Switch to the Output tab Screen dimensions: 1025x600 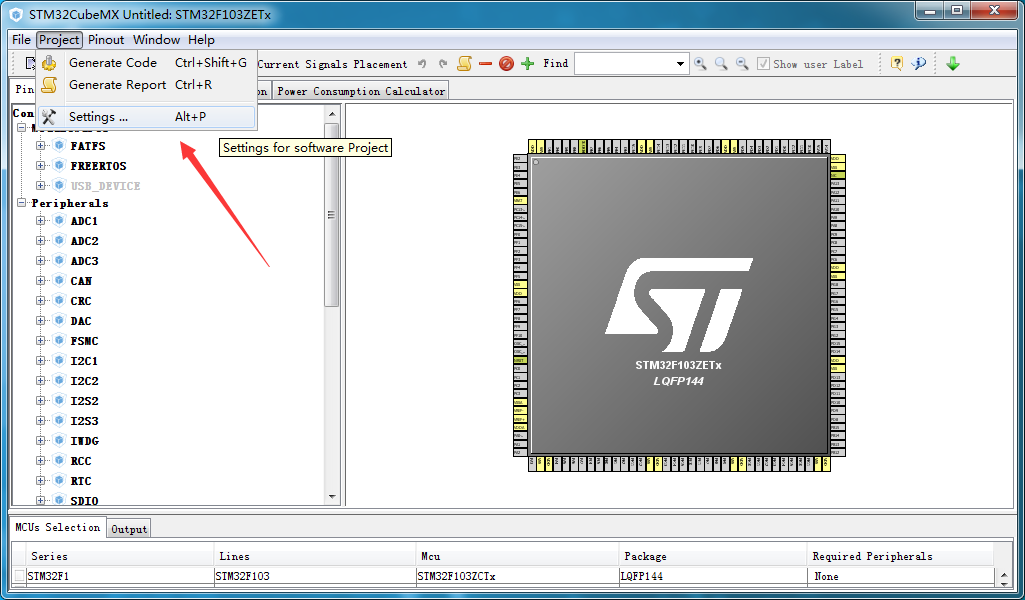[129, 529]
